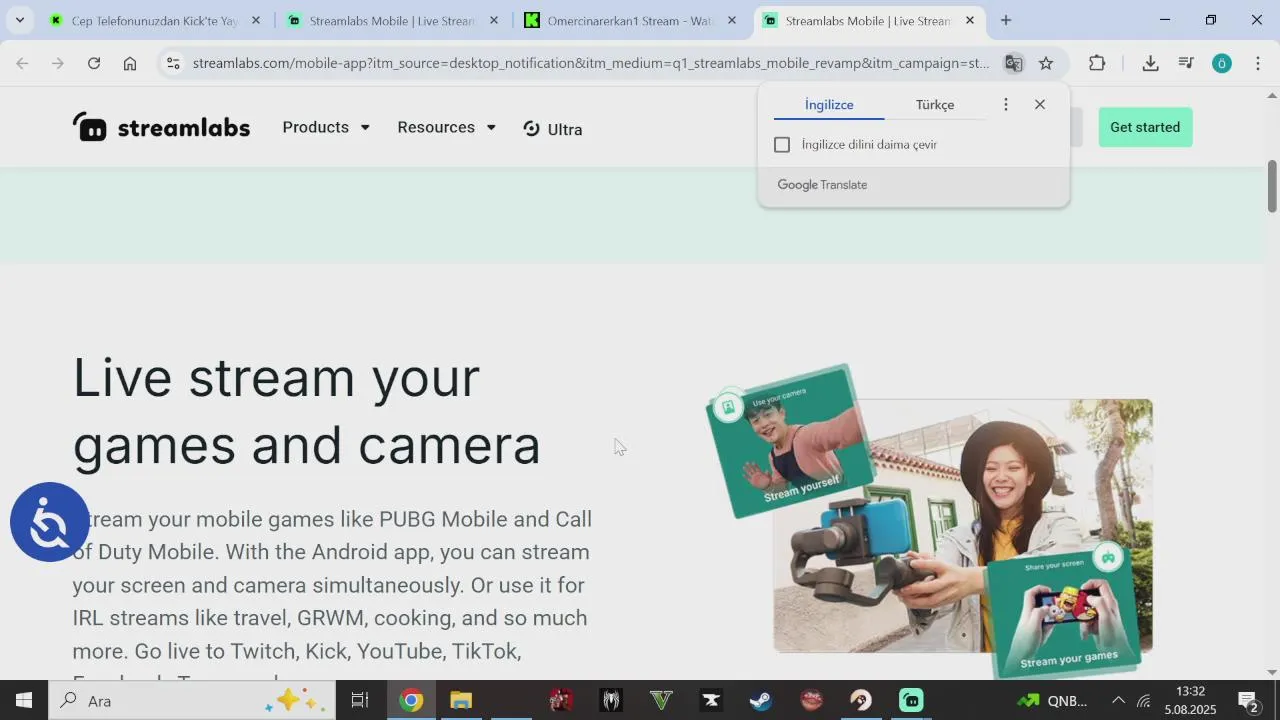This screenshot has width=1280, height=720.
Task: Close the Google Translate popup
Action: pos(1040,105)
